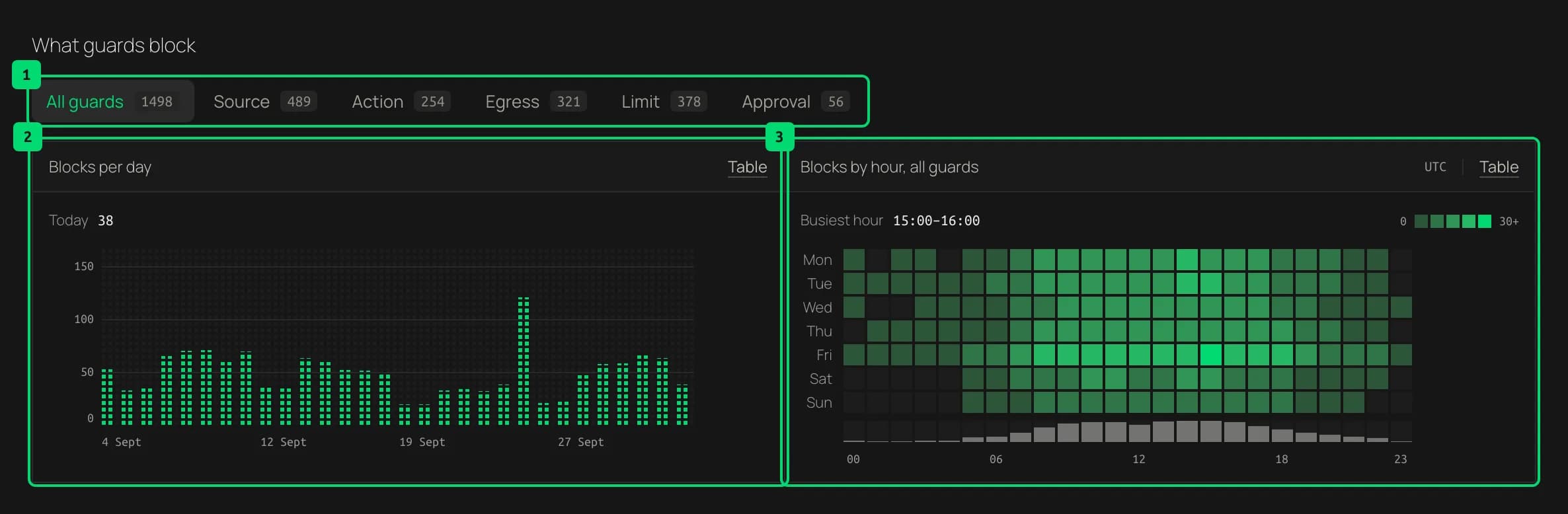1568x514 pixels.
Task: Click the 100 y-axis label
Action: (x=84, y=319)
